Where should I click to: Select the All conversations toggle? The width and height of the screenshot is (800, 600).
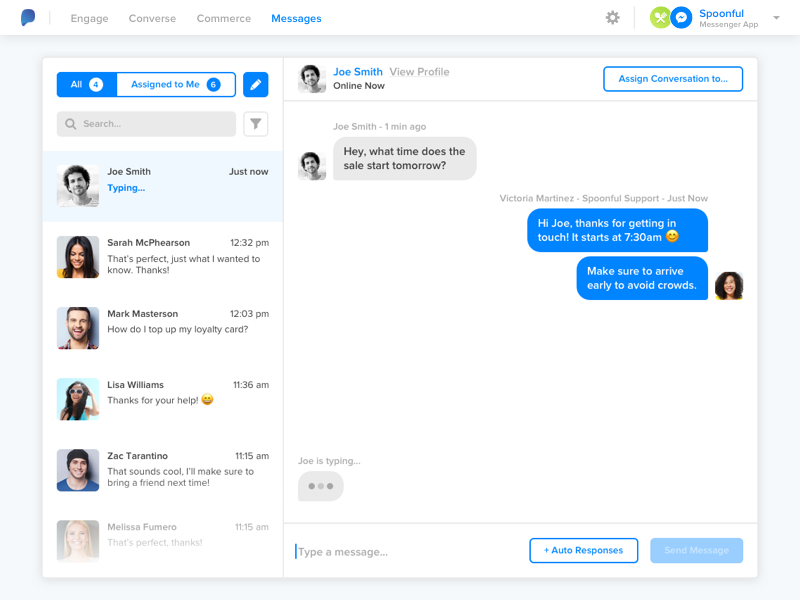pos(87,84)
